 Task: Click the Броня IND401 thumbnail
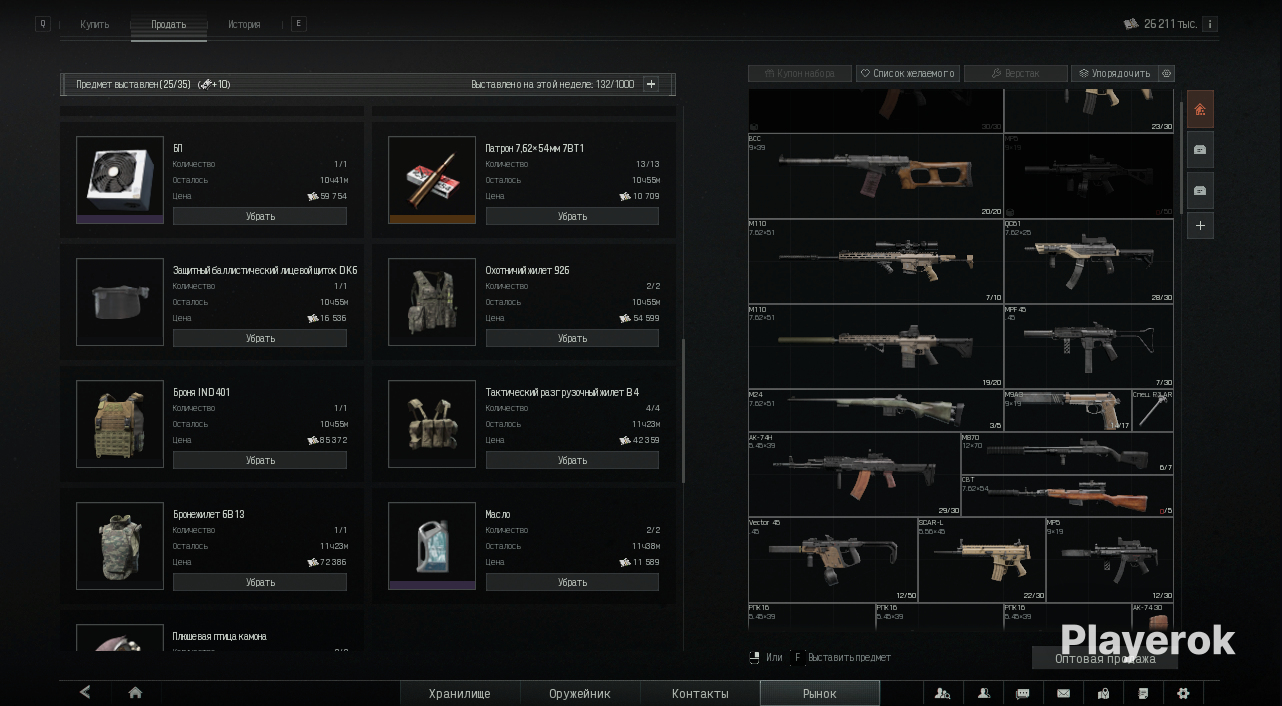[120, 424]
